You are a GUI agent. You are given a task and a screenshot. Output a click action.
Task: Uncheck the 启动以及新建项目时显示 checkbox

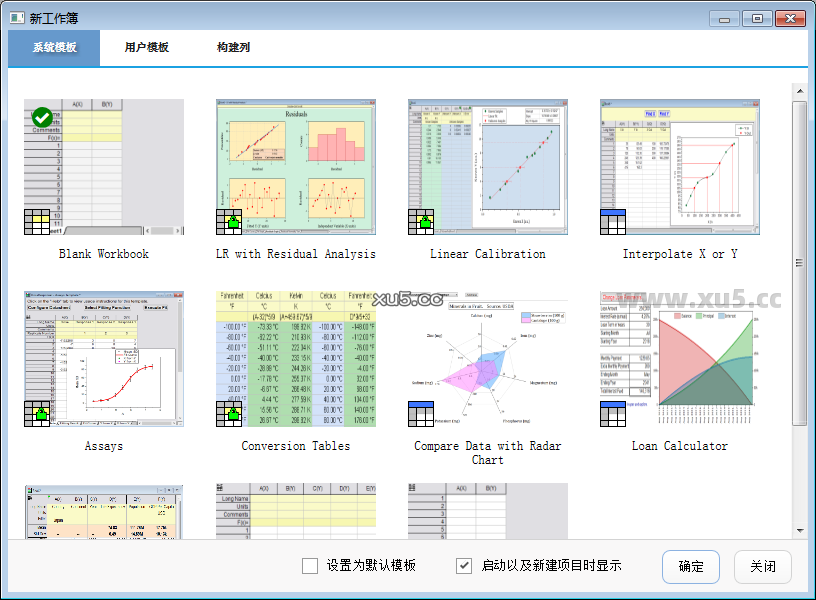point(464,566)
